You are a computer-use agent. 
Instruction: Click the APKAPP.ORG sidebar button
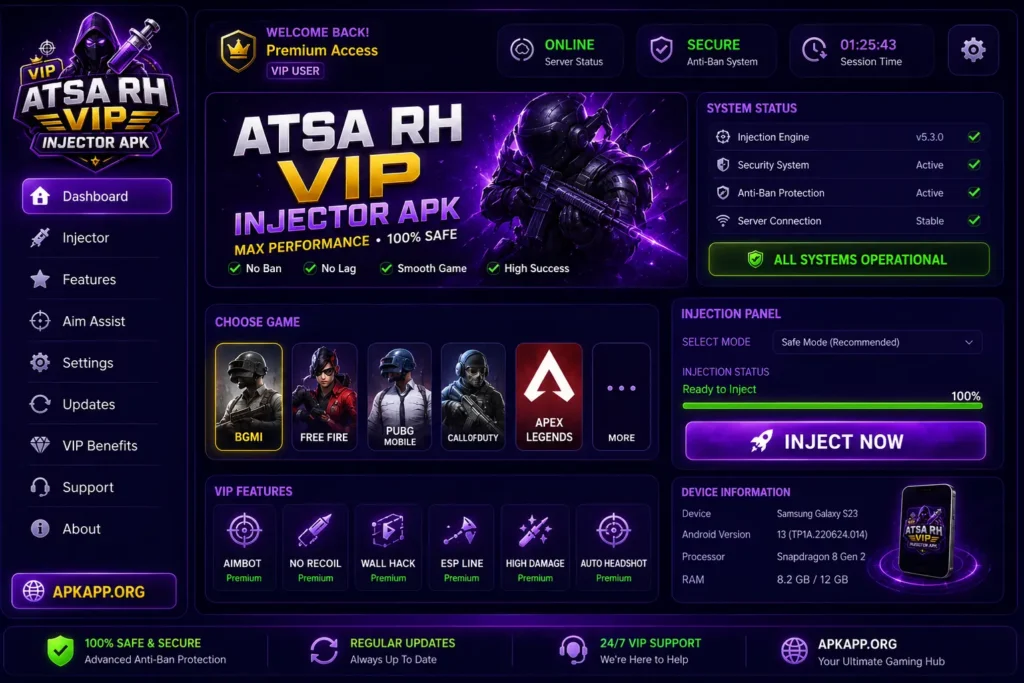pos(94,592)
